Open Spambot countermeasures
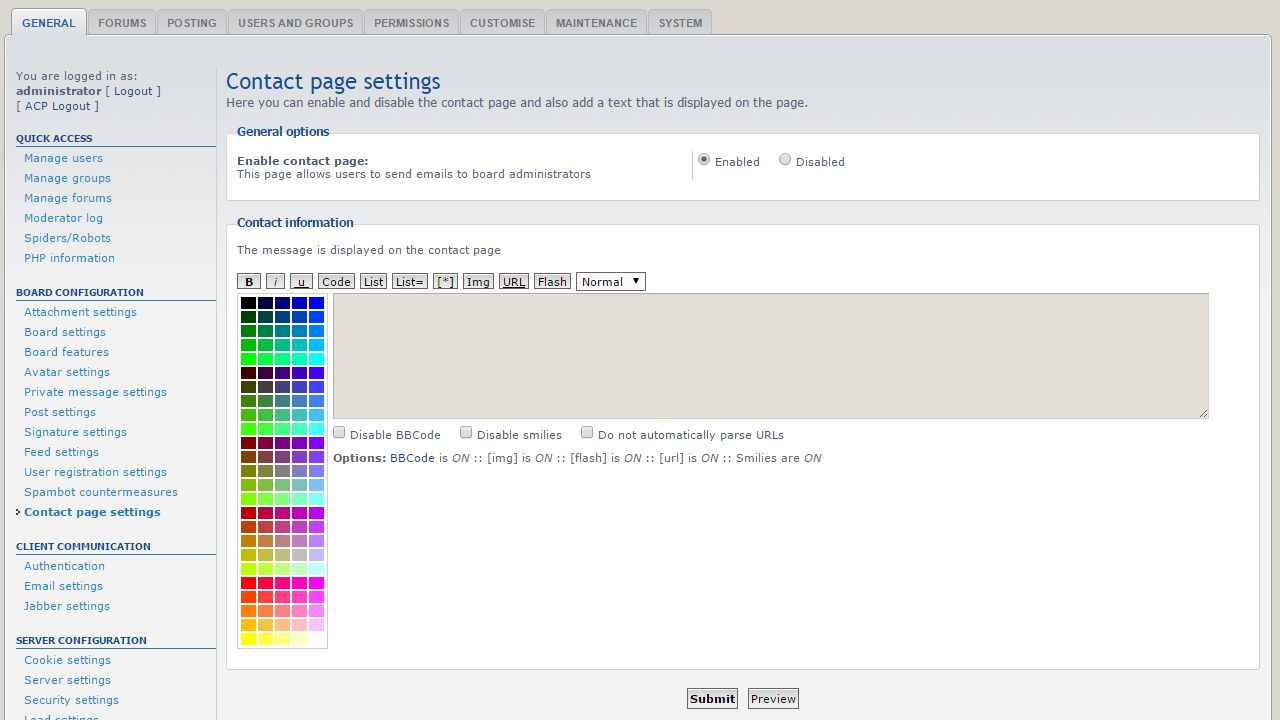Image resolution: width=1280 pixels, height=720 pixels. point(101,492)
